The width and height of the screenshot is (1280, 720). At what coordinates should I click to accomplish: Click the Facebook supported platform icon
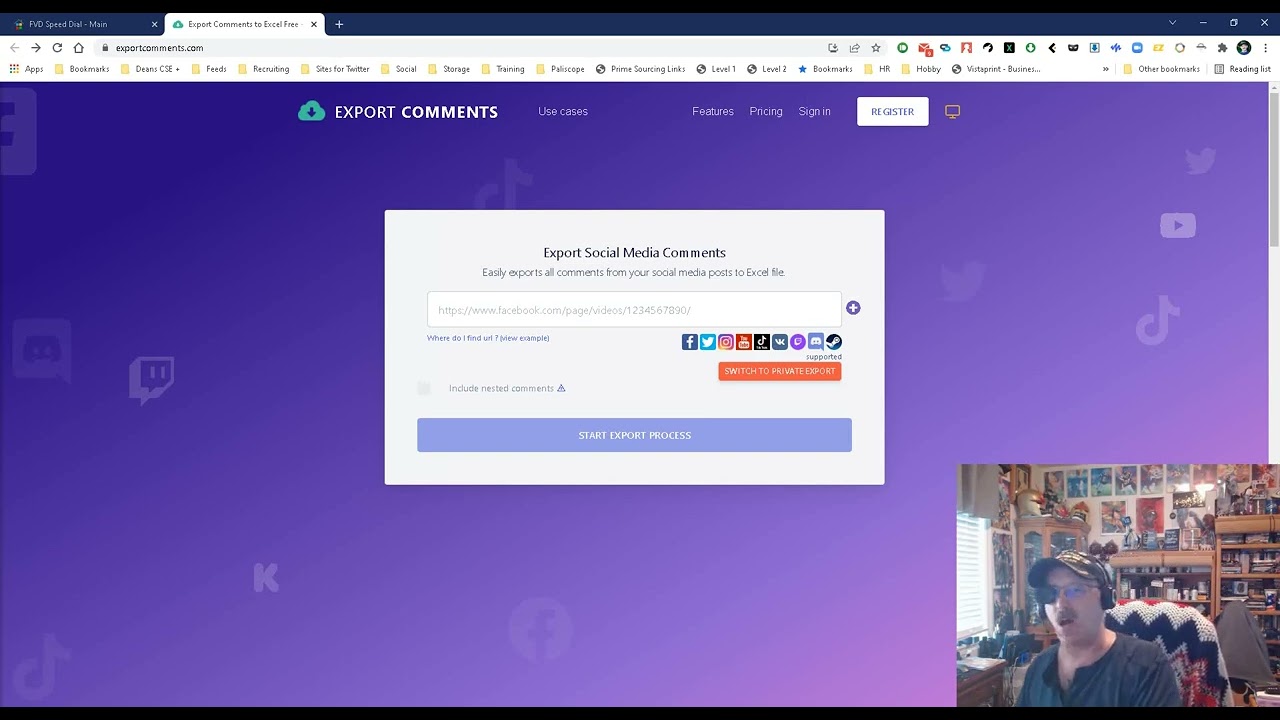690,342
